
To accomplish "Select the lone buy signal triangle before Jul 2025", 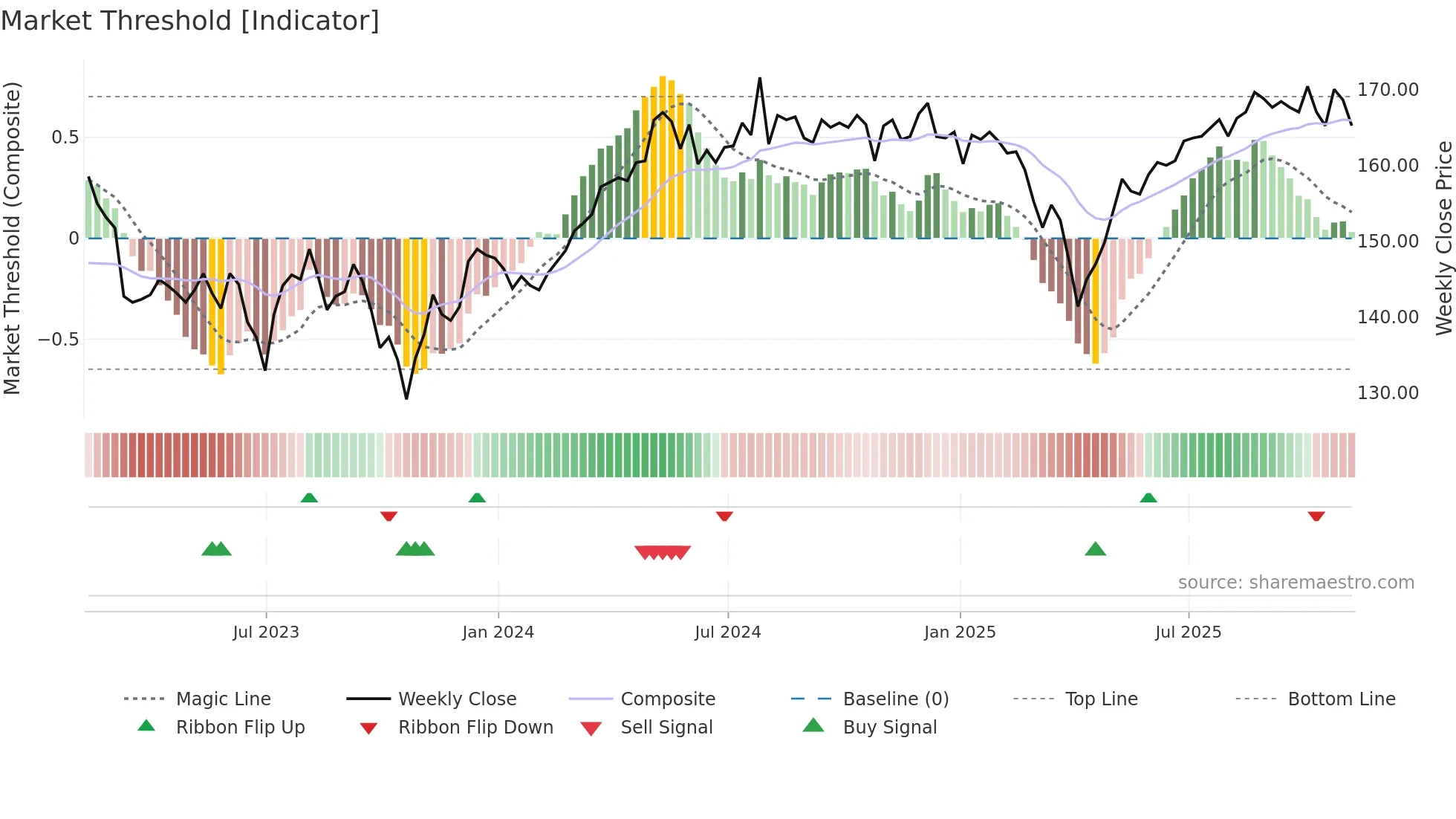I will tap(1095, 549).
